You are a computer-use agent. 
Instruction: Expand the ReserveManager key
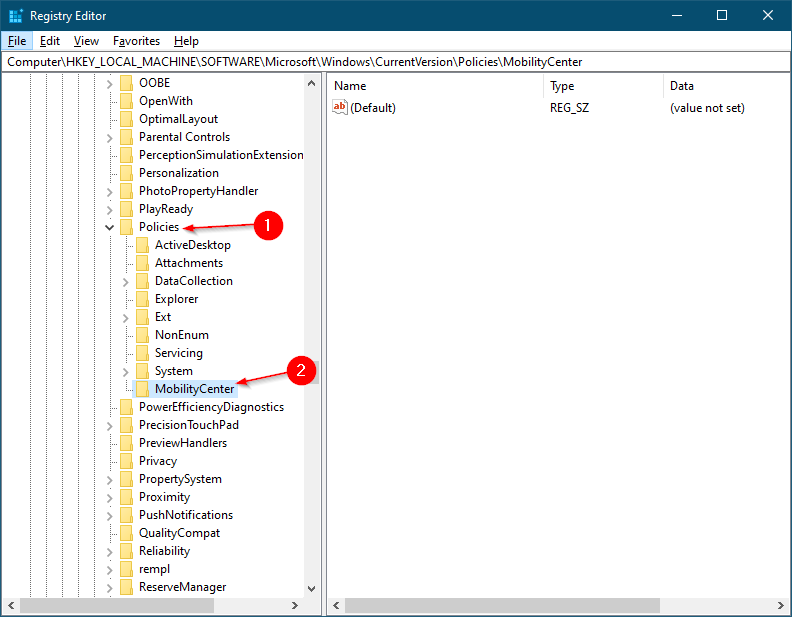(110, 588)
